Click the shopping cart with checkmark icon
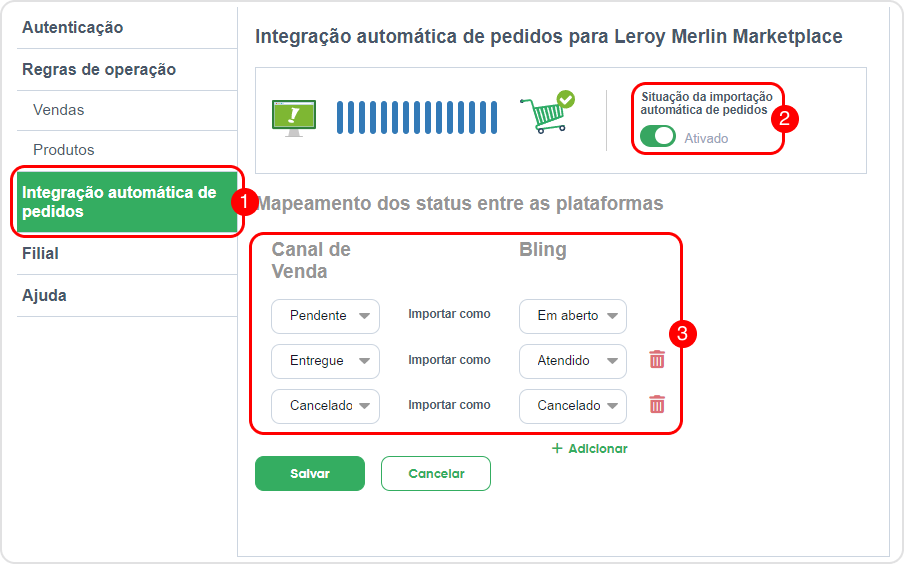 tap(547, 112)
